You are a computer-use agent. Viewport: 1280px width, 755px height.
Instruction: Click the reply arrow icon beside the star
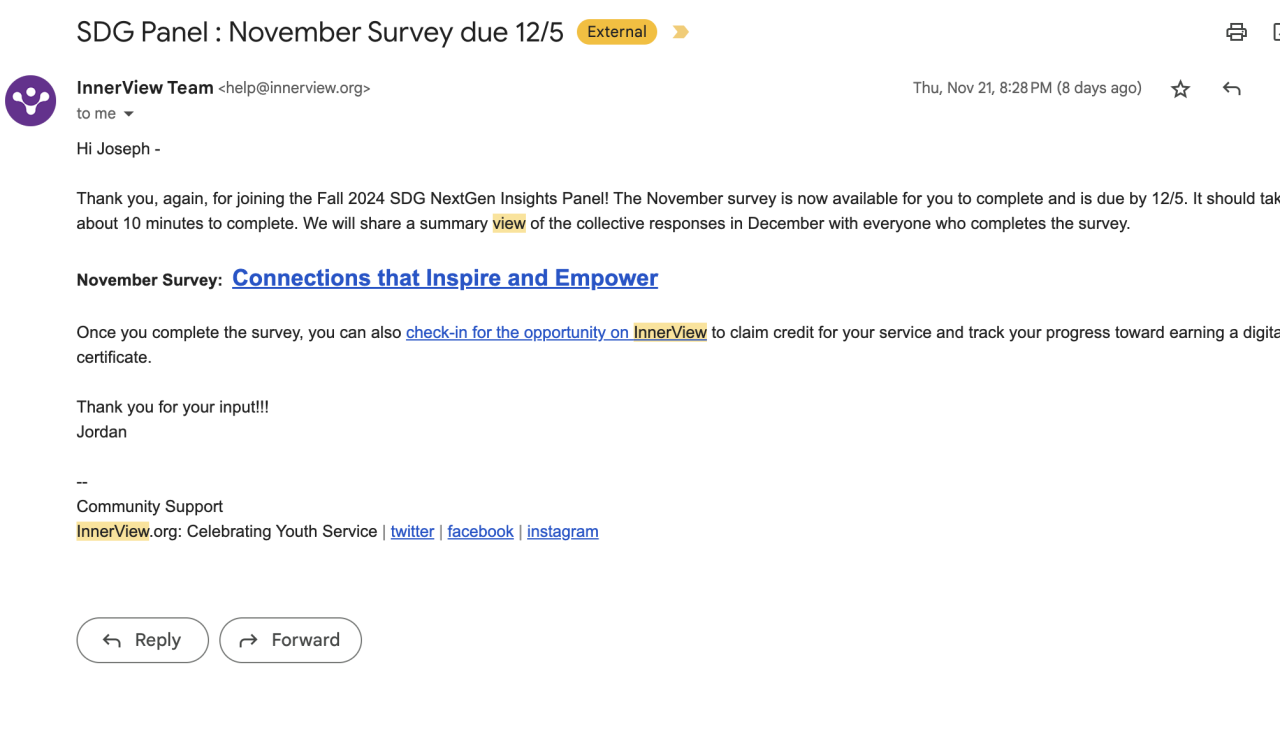[x=1231, y=89]
